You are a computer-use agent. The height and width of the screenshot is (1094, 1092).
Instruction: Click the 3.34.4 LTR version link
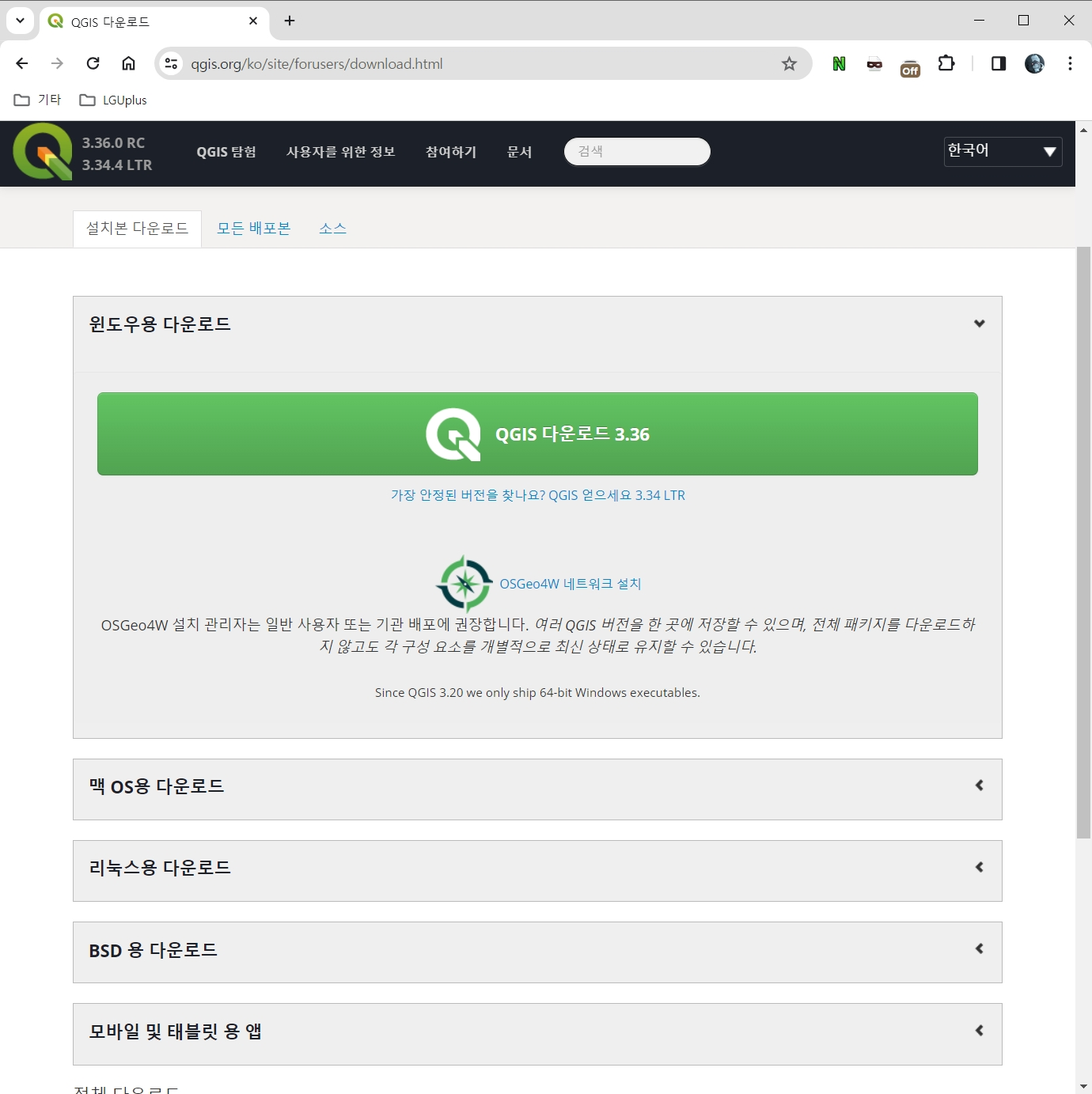click(x=117, y=165)
